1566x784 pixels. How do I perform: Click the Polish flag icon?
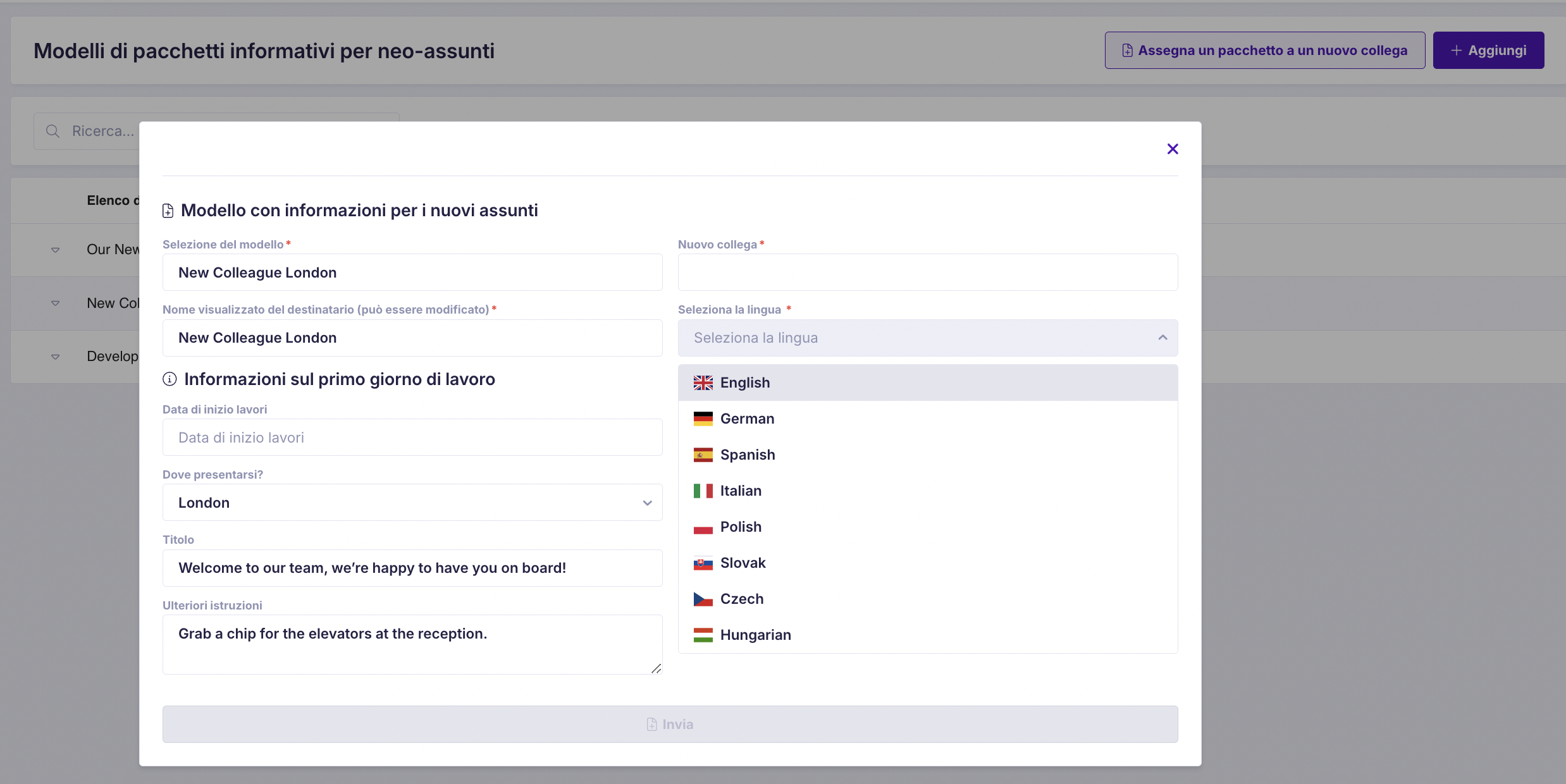tap(703, 527)
